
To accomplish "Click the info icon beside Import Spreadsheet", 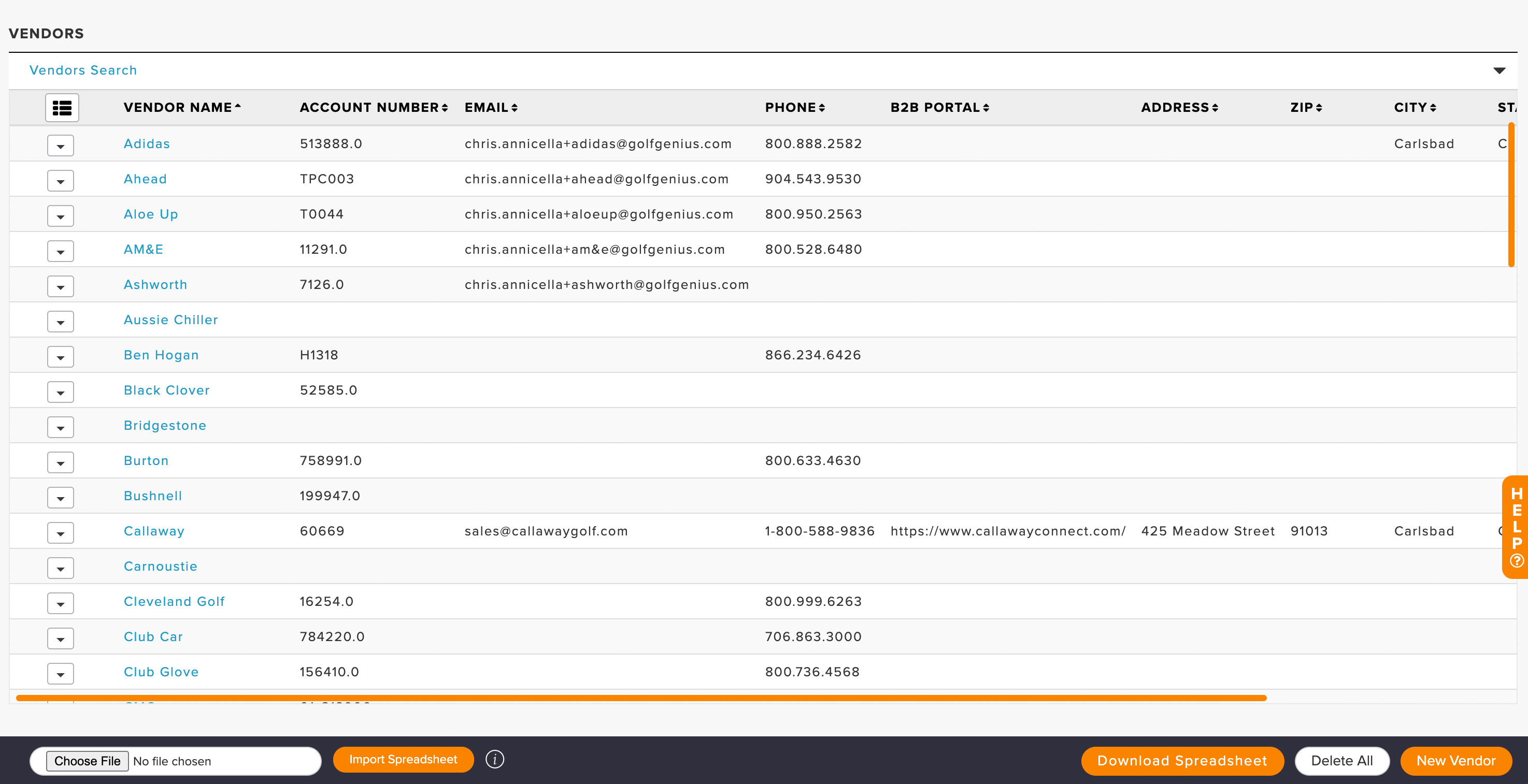I will point(495,759).
